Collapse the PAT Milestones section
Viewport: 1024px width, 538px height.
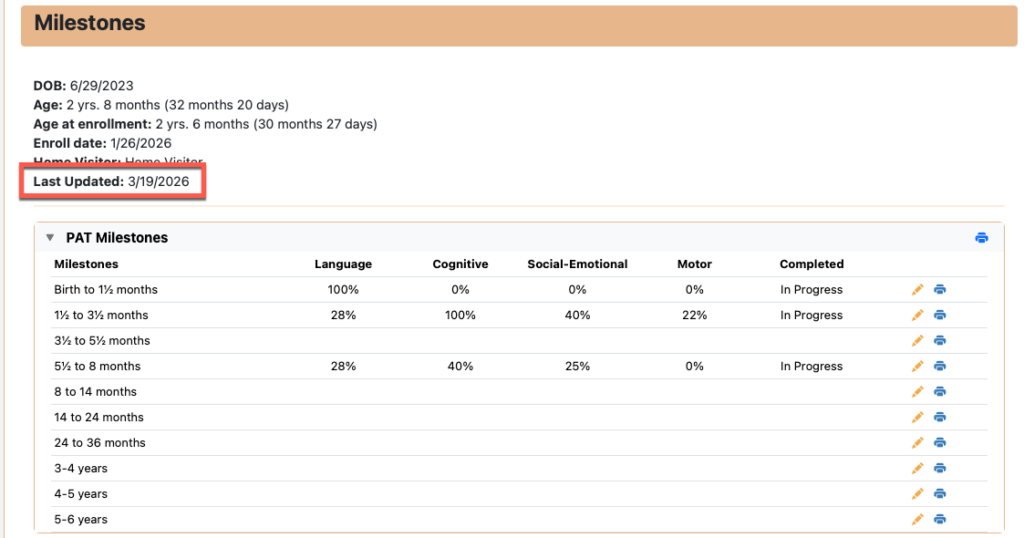pyautogui.click(x=50, y=238)
